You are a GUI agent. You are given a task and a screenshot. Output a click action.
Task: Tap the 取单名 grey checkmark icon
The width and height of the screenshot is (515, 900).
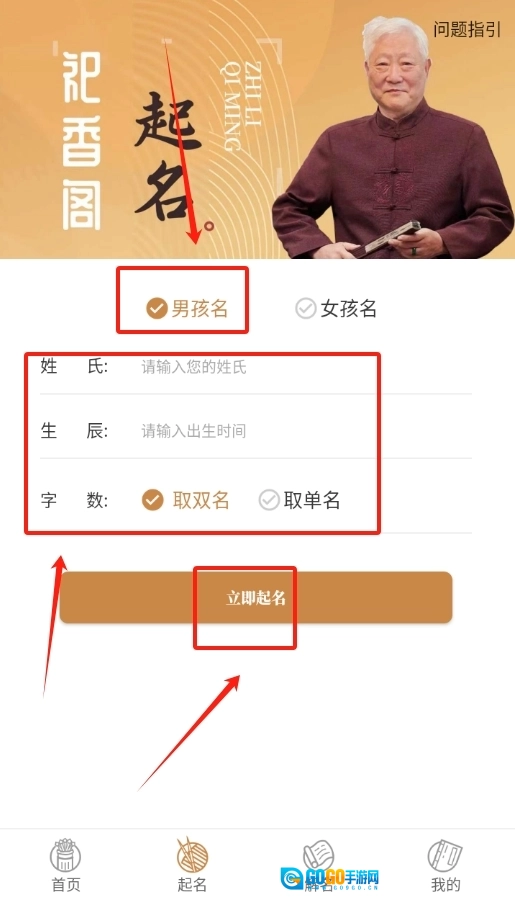[x=268, y=500]
